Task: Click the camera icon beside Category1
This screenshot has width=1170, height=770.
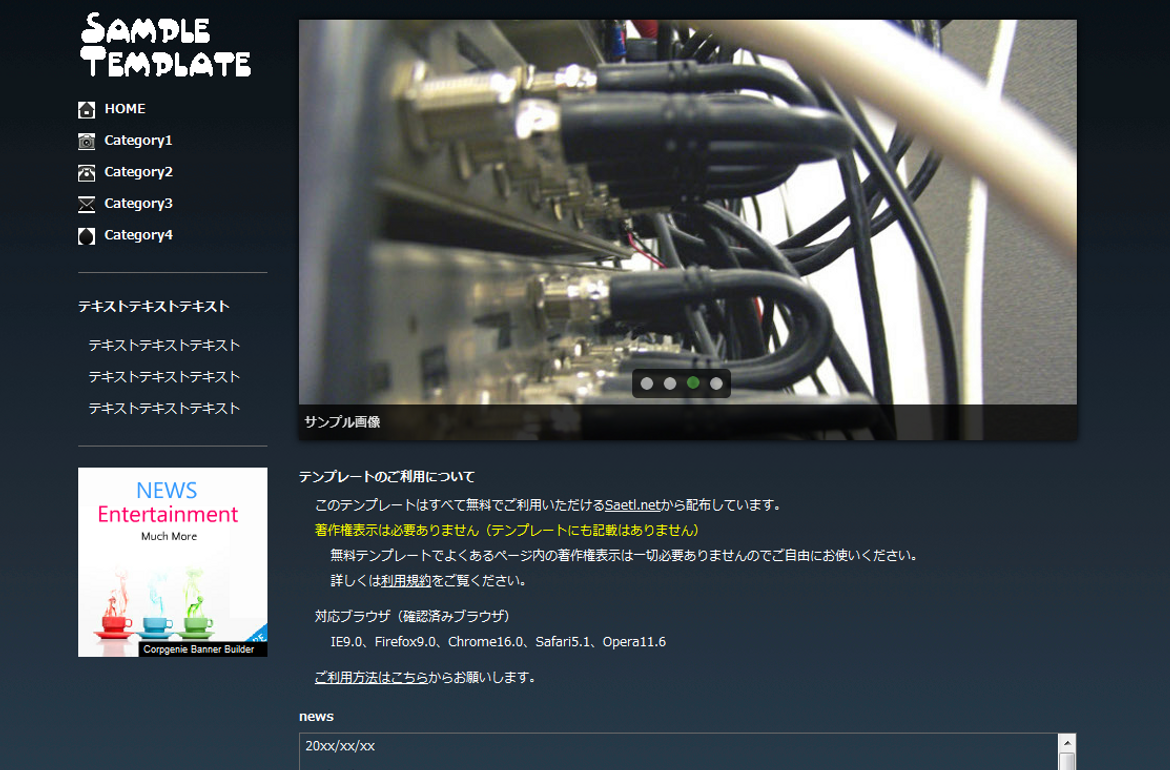Action: point(87,141)
